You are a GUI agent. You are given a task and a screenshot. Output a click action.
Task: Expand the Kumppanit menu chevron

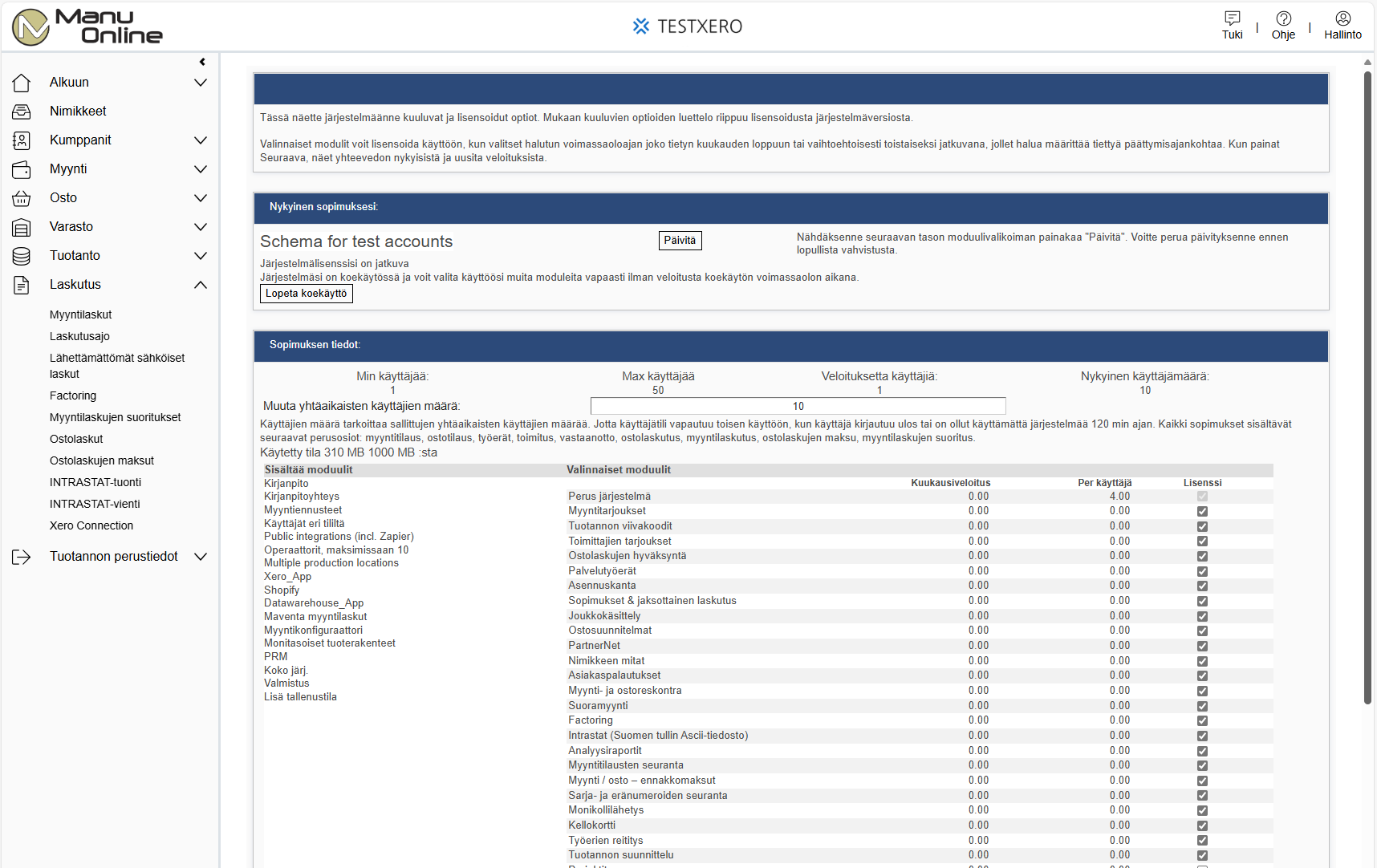[201, 140]
